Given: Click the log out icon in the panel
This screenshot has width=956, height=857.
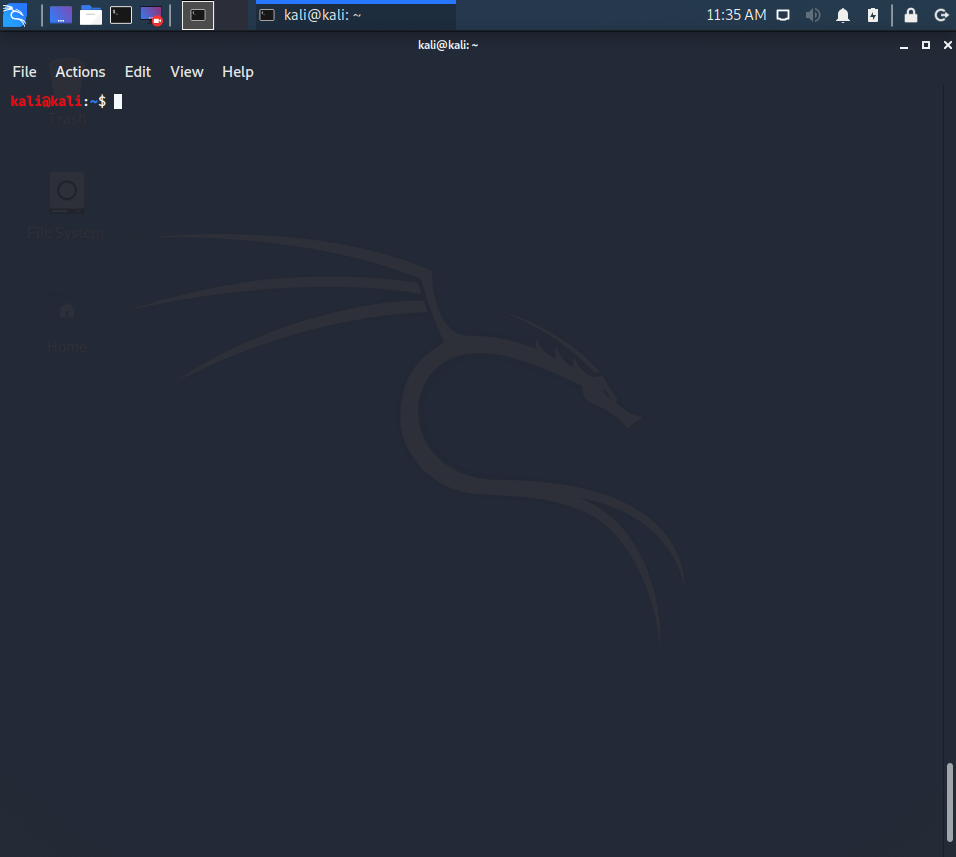Looking at the screenshot, I should [x=941, y=15].
